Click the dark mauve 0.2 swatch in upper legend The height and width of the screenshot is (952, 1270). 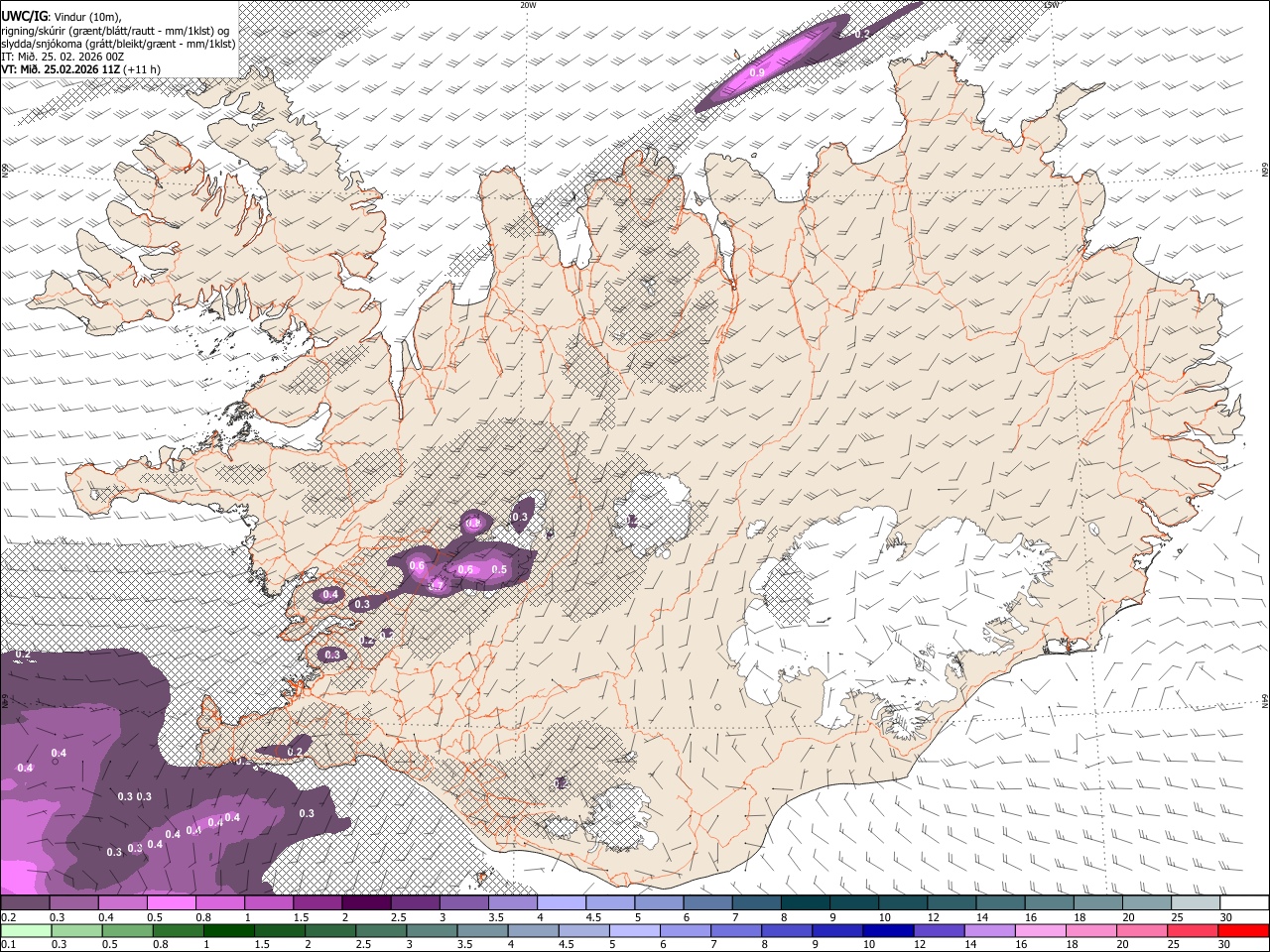point(25,903)
